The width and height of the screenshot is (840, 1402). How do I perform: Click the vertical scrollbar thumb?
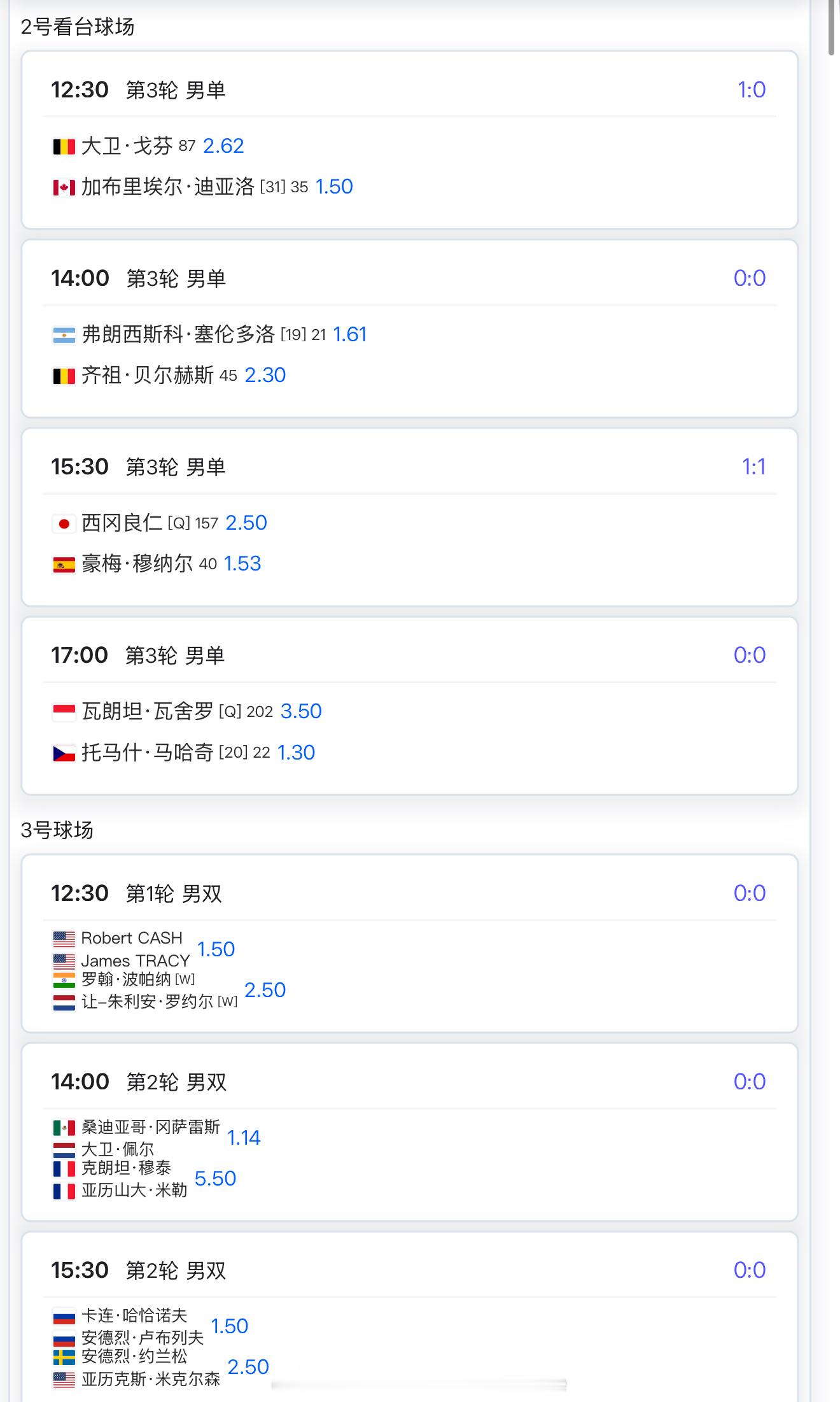[832, 29]
